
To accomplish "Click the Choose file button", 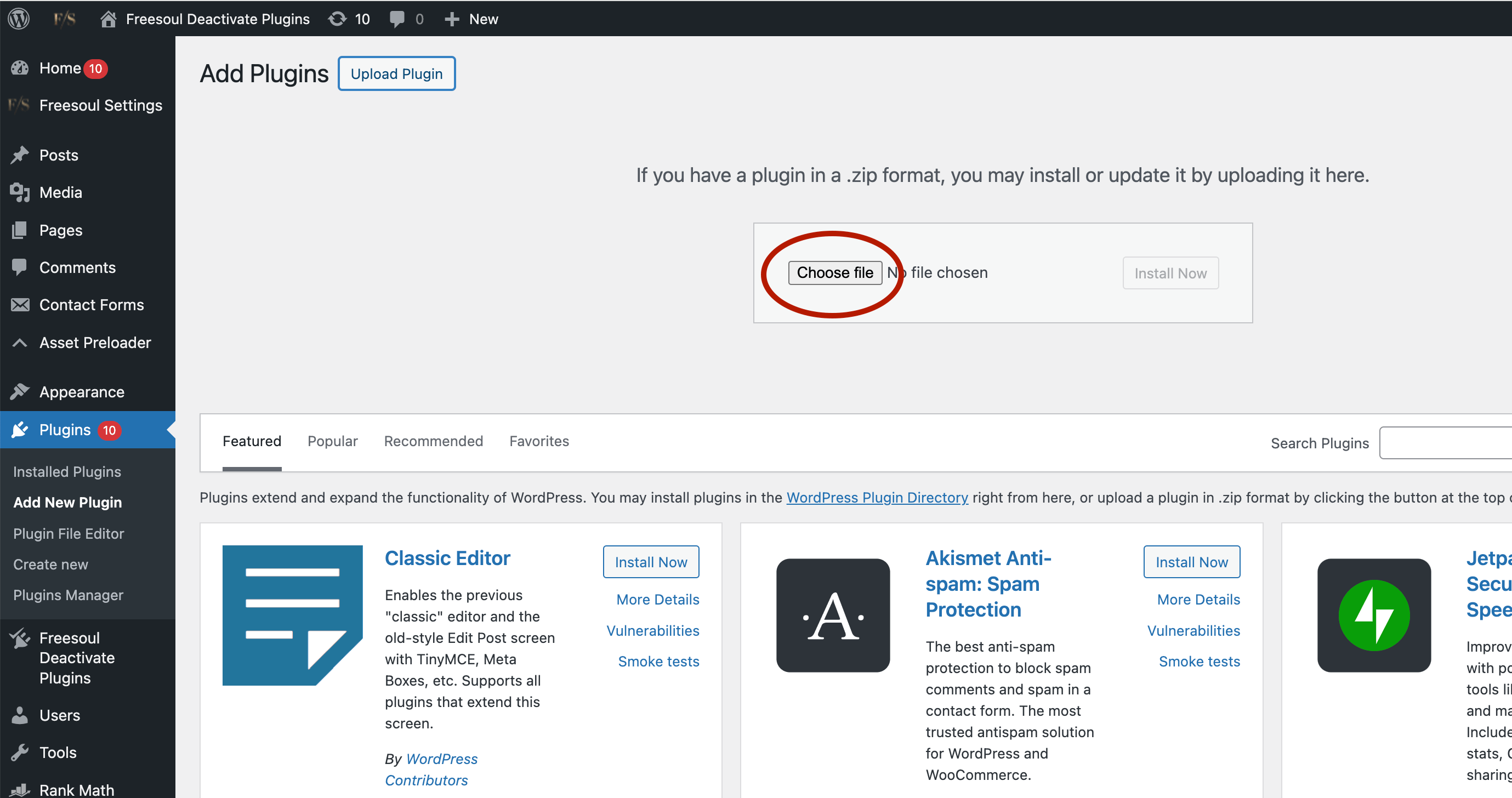I will click(834, 272).
